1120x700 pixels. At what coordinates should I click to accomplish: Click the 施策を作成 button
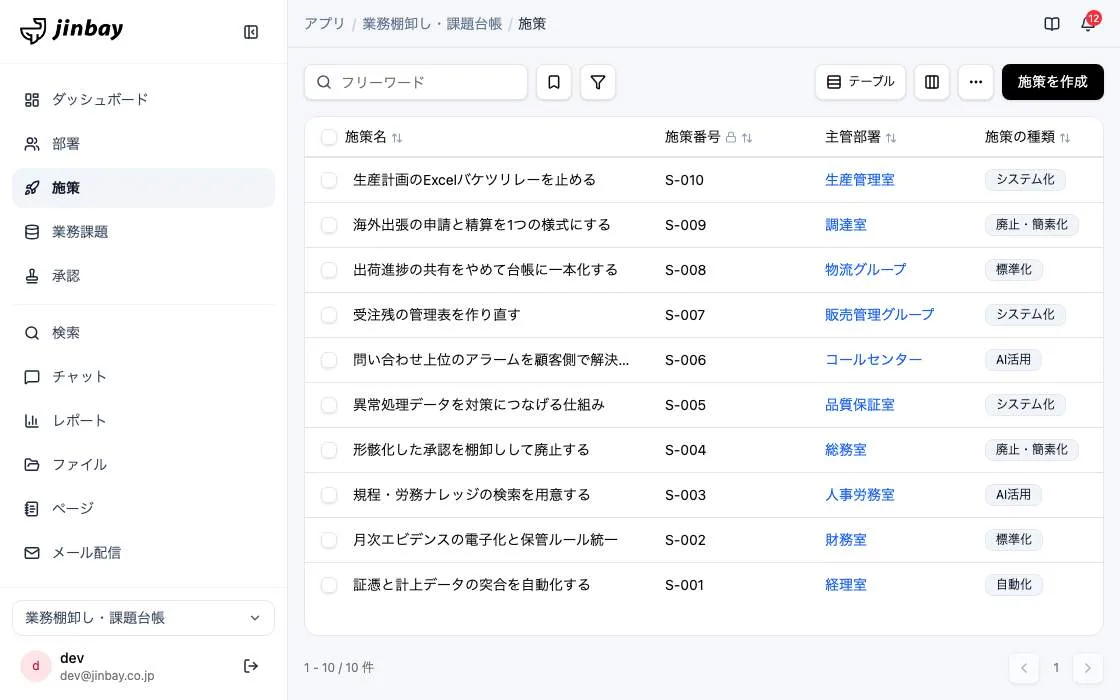click(x=1052, y=82)
